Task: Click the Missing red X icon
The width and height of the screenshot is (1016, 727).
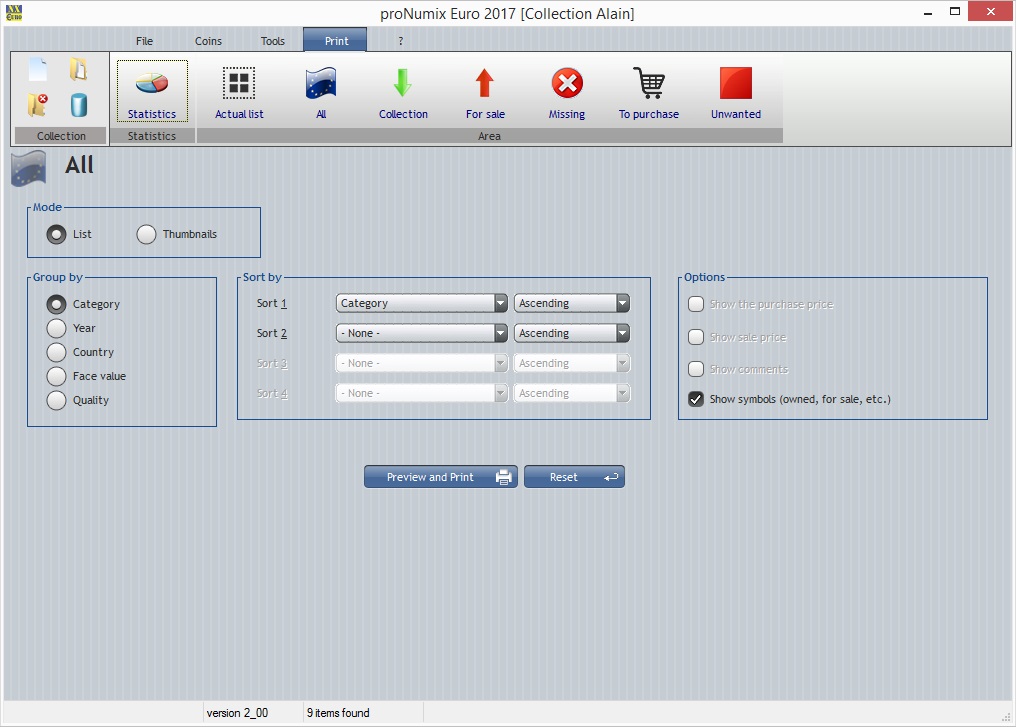Action: click(567, 84)
